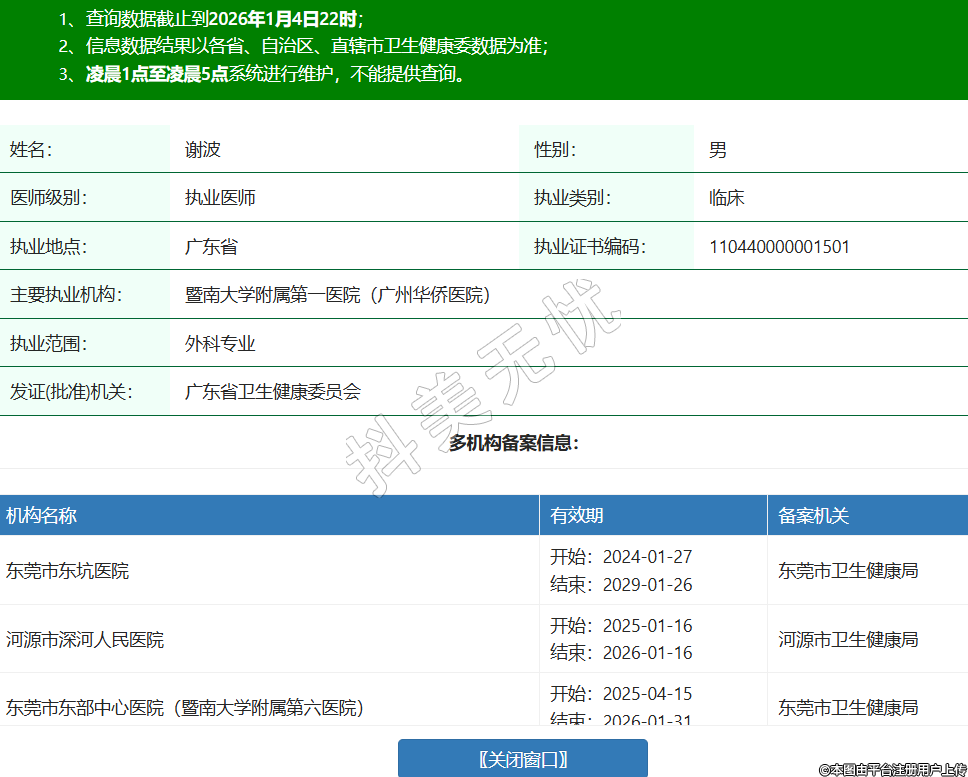Viewport: 968px width, 777px height.
Task: Click the 备案机关 column header
Action: pos(813,516)
